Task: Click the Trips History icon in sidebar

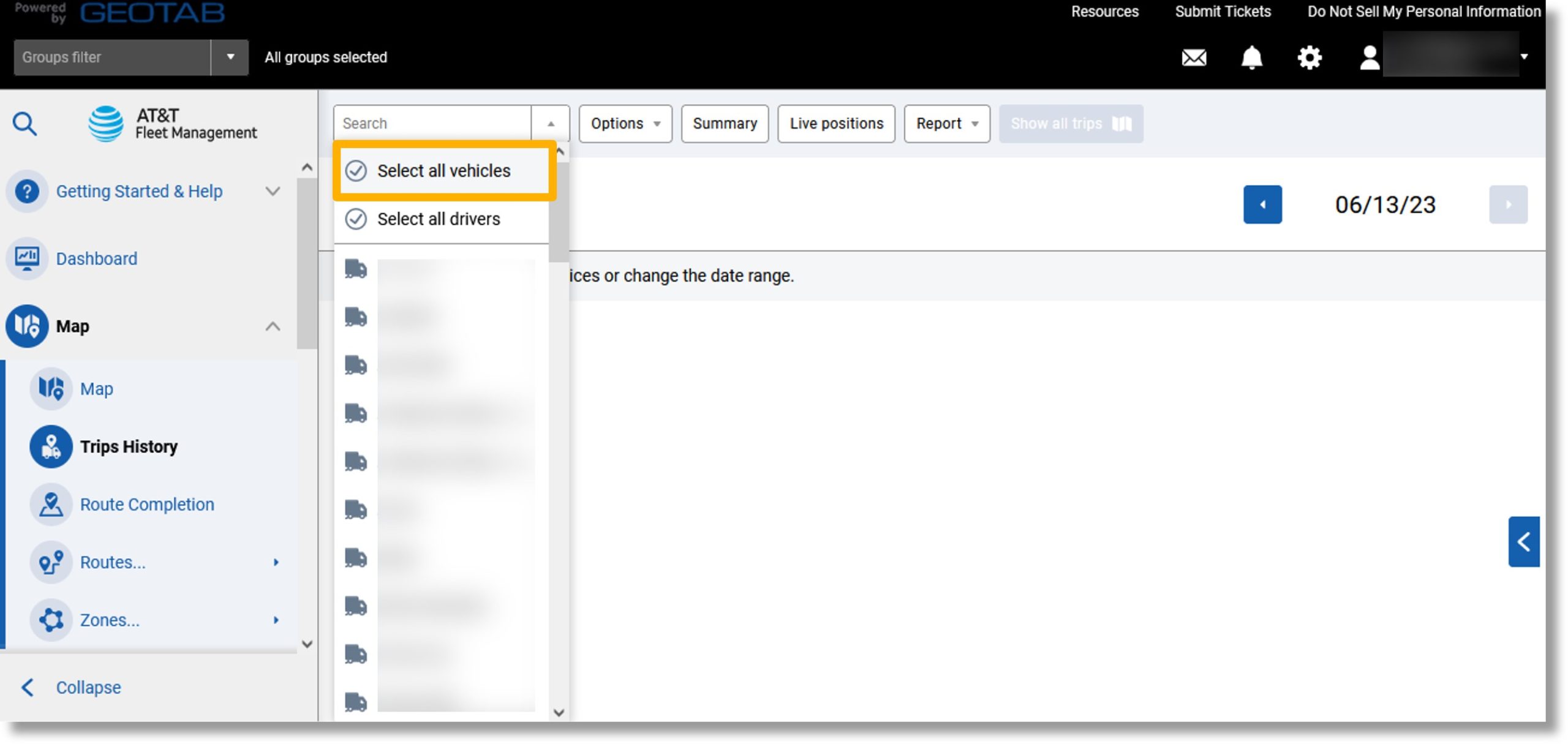Action: 51,446
